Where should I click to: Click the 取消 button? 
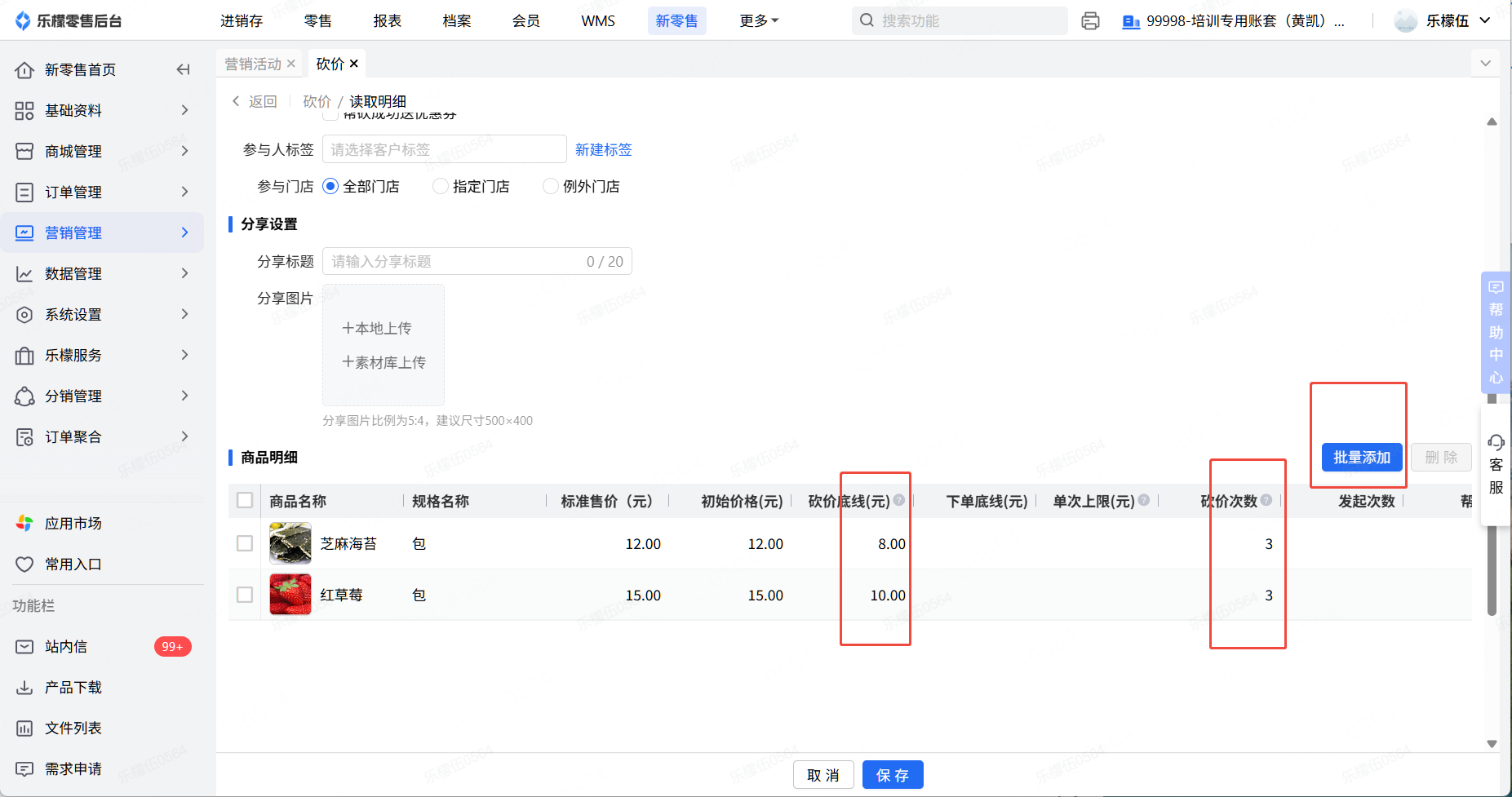[x=823, y=775]
